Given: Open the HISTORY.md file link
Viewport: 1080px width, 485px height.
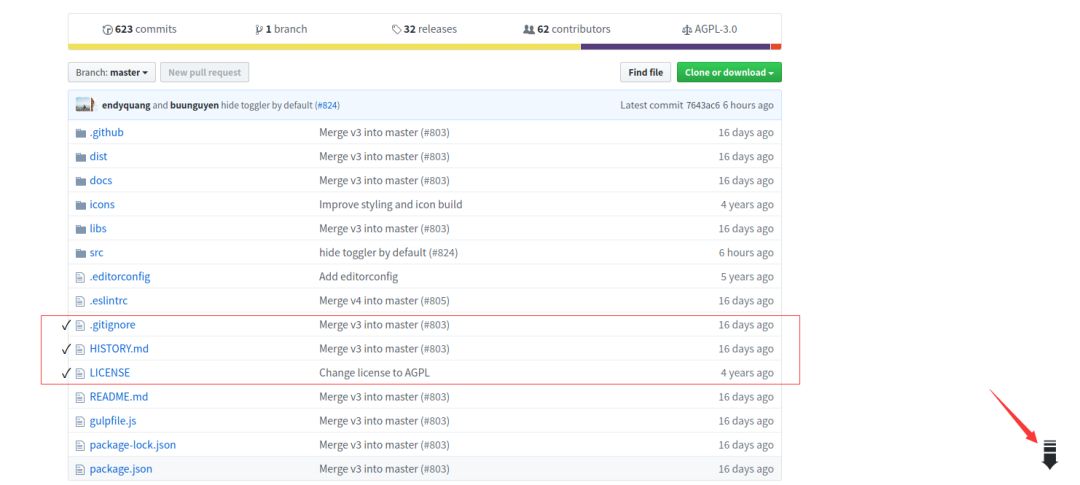Looking at the screenshot, I should 119,349.
